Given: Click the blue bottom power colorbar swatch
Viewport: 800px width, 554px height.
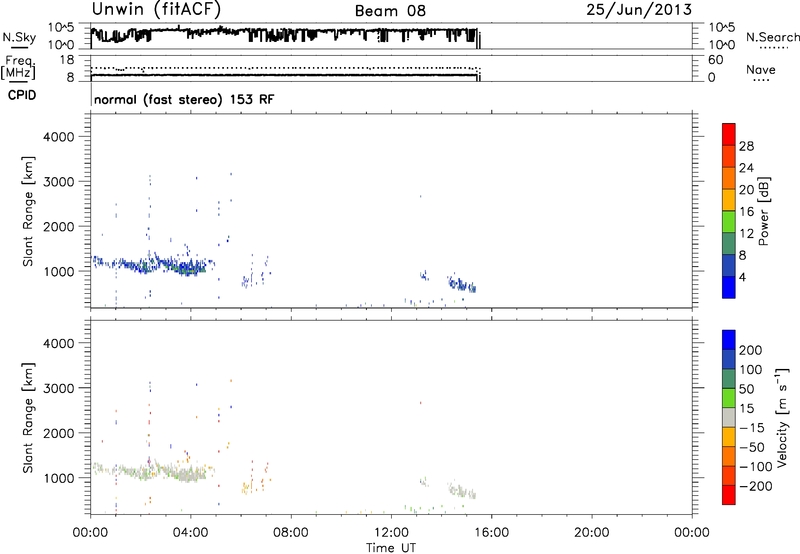Looking at the screenshot, I should pyautogui.click(x=729, y=287).
